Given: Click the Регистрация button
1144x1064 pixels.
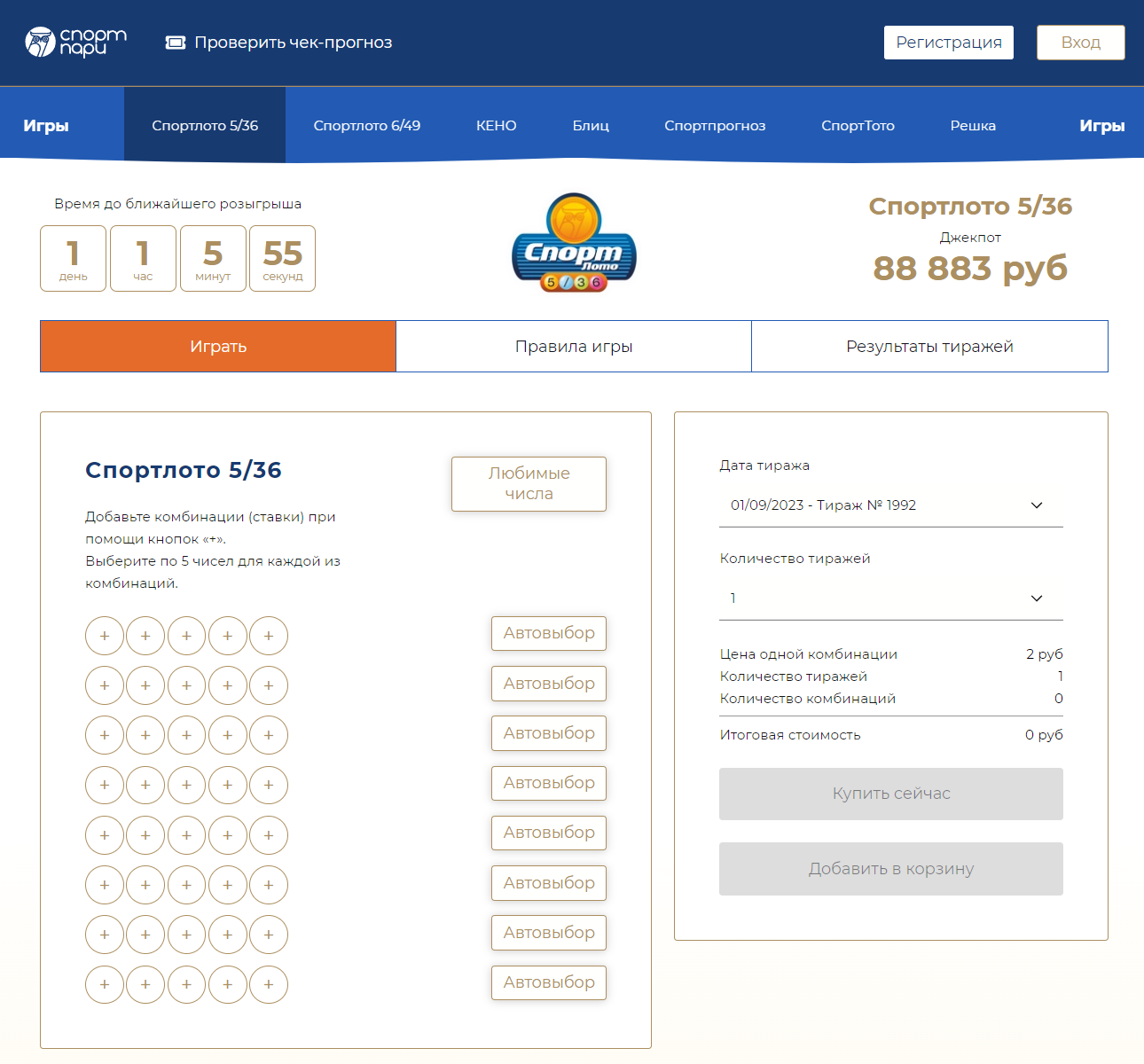Looking at the screenshot, I should 949,43.
